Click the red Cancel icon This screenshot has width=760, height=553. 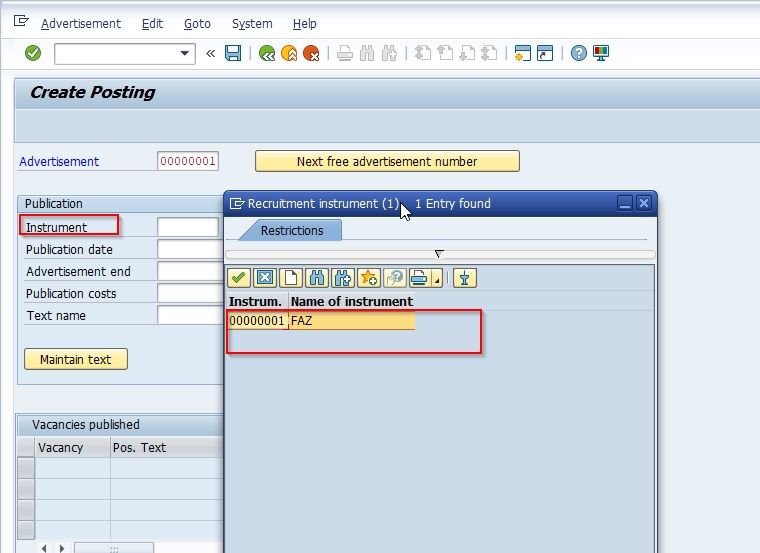(x=311, y=53)
